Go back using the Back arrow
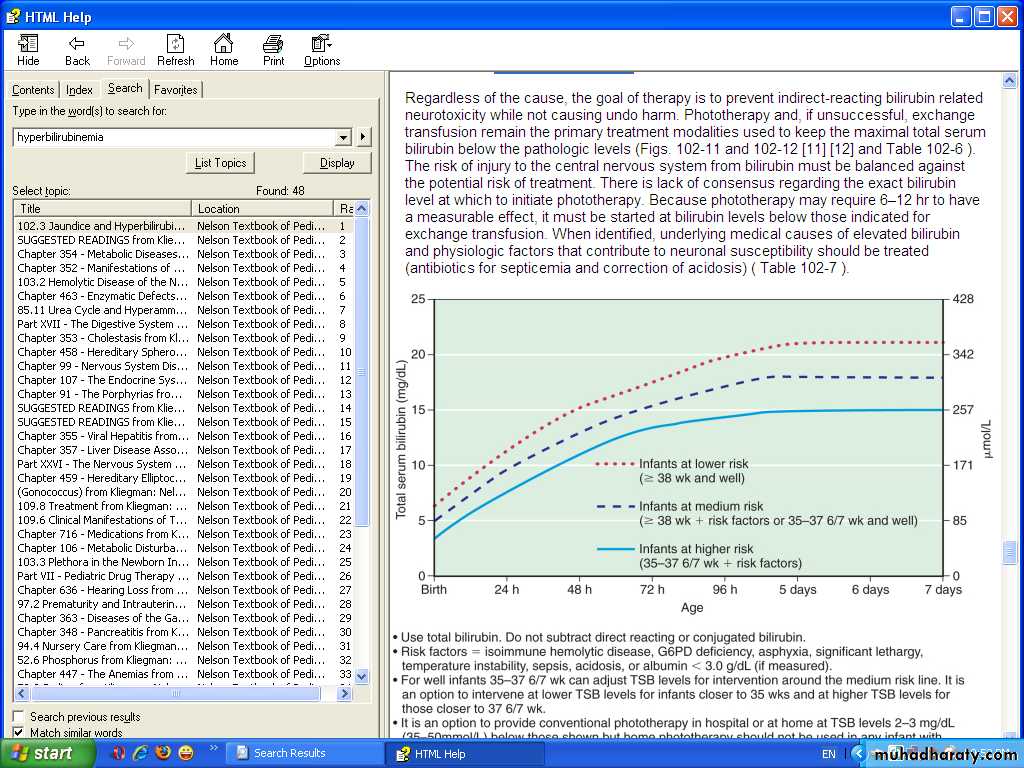1024x768 pixels. pyautogui.click(x=77, y=50)
